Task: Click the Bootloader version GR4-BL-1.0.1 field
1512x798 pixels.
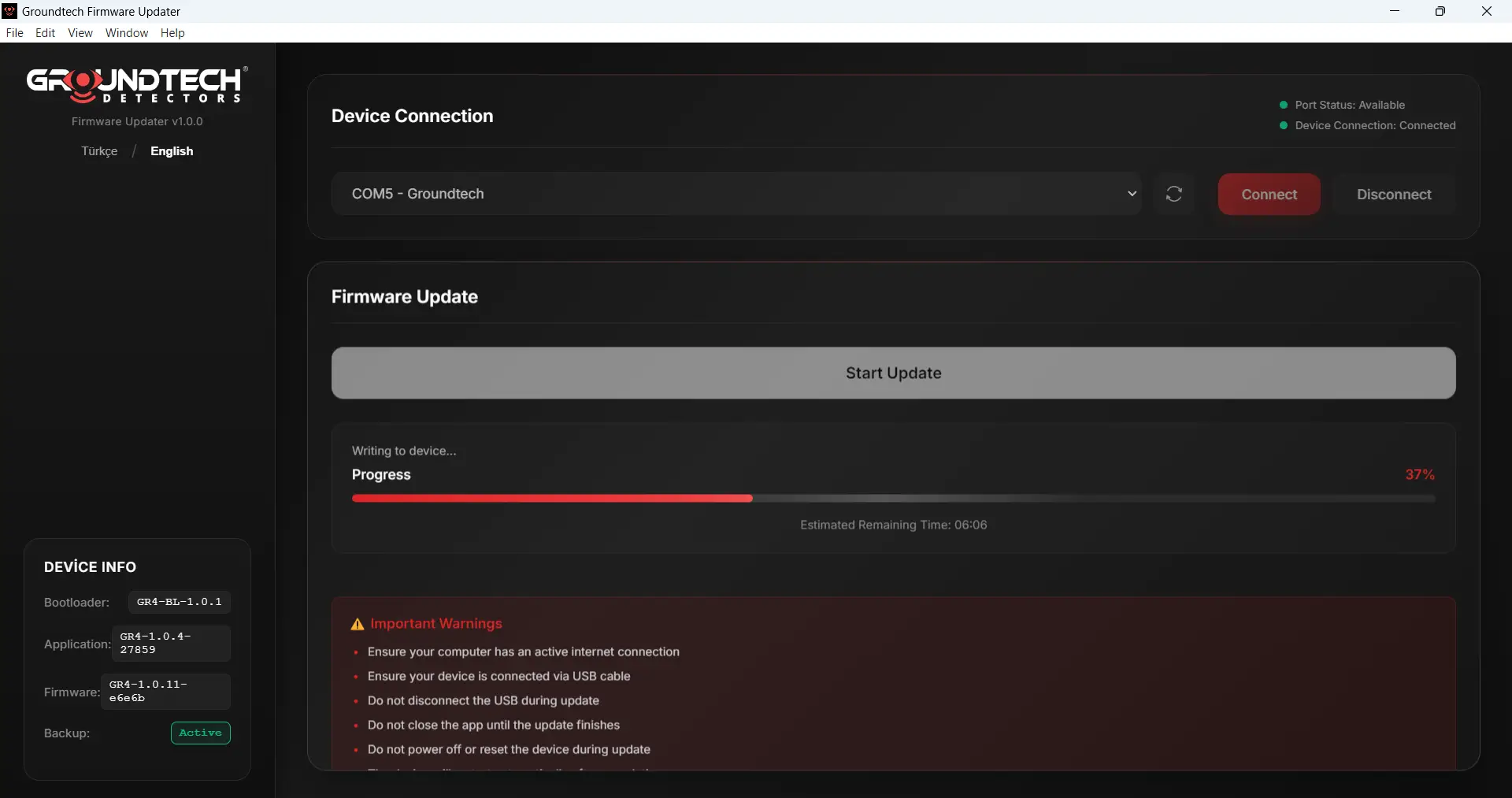Action: (x=179, y=602)
